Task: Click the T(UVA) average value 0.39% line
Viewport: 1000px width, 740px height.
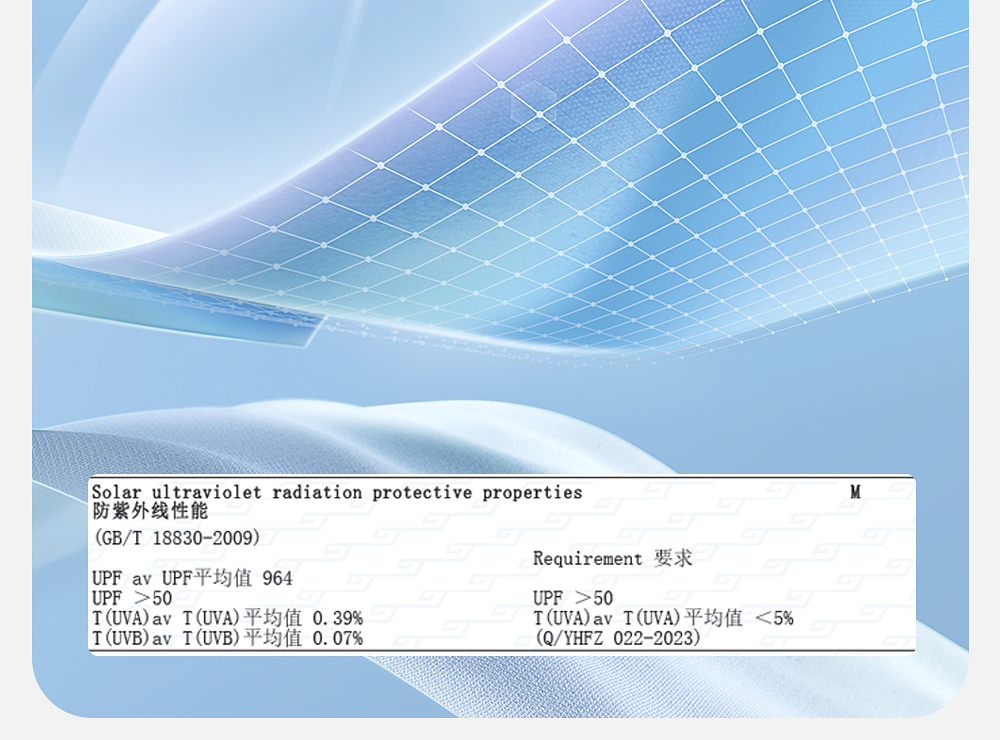Action: (x=227, y=618)
